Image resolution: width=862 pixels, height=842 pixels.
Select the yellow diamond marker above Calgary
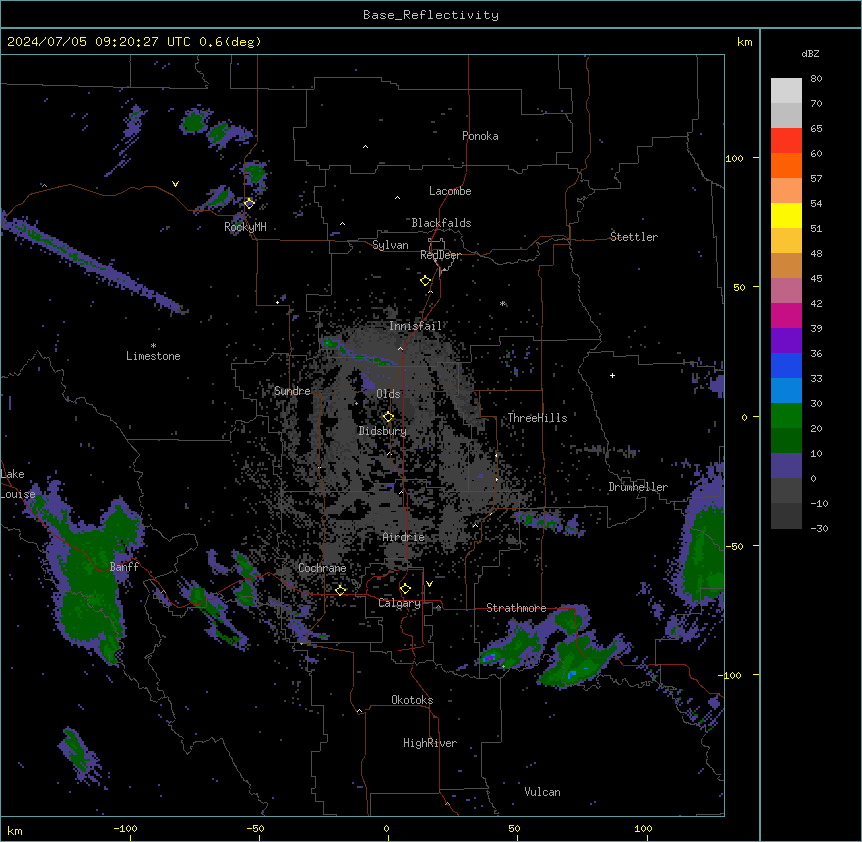tap(405, 589)
